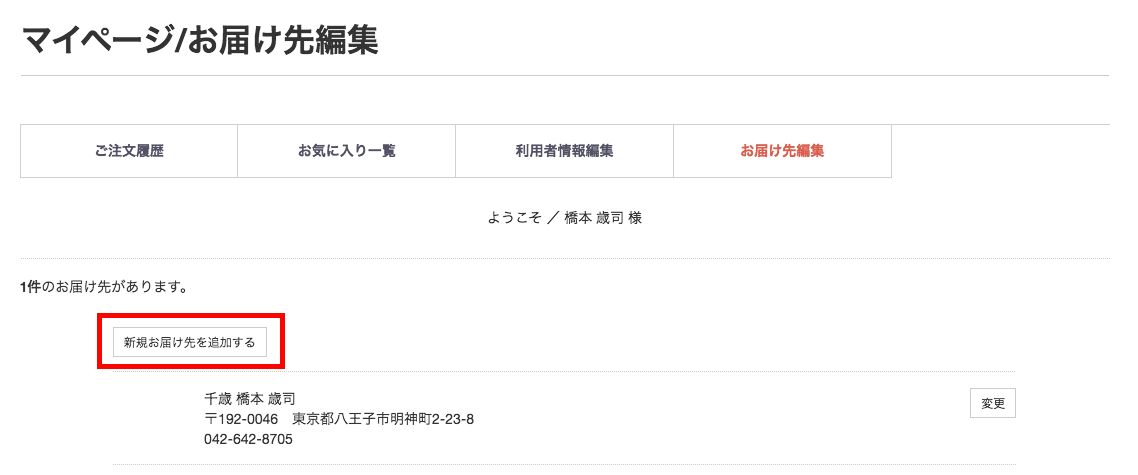Click the 変更 button for the address
This screenshot has width=1138, height=475.
coord(992,403)
